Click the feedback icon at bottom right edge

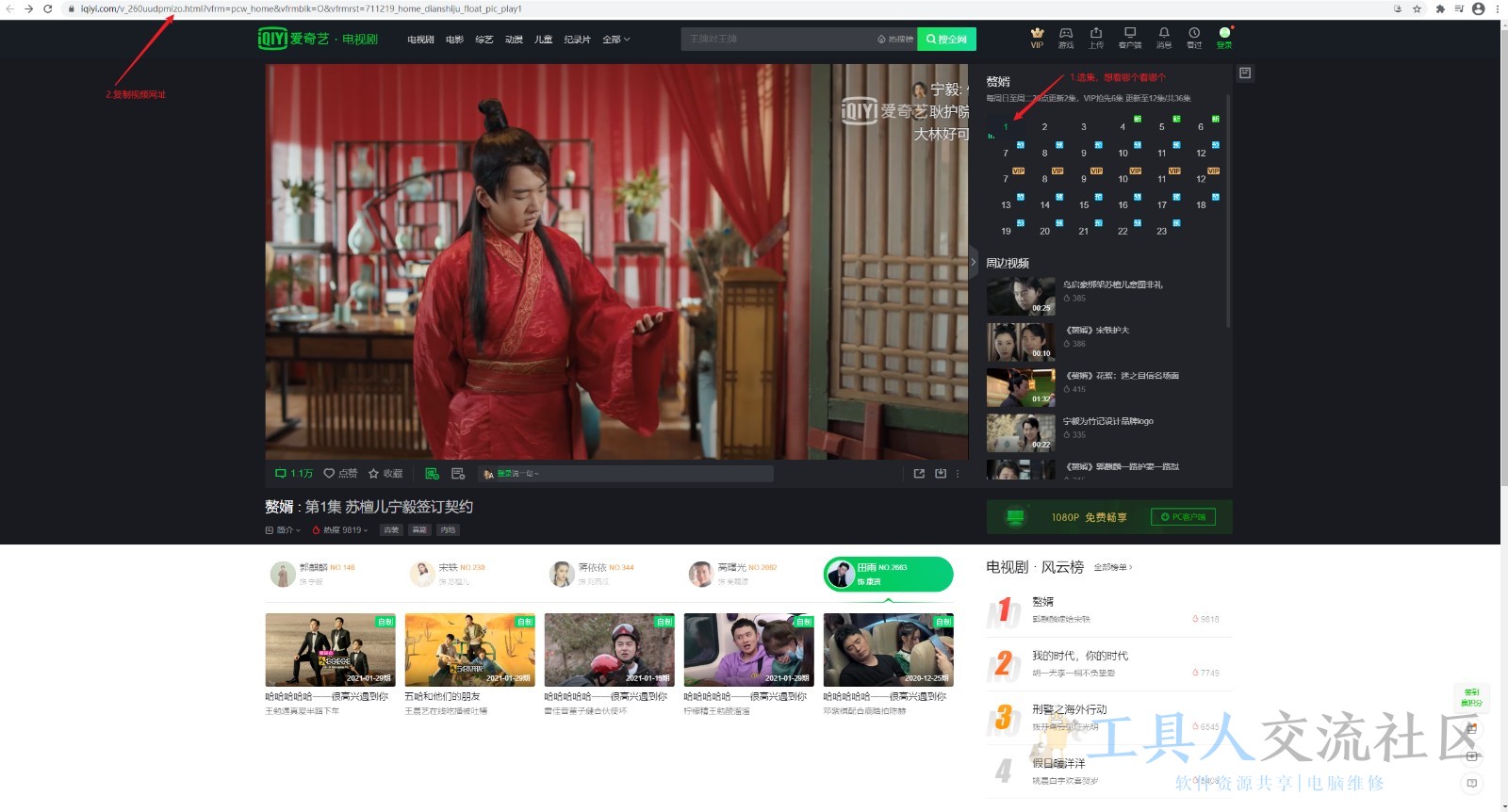click(x=1472, y=783)
